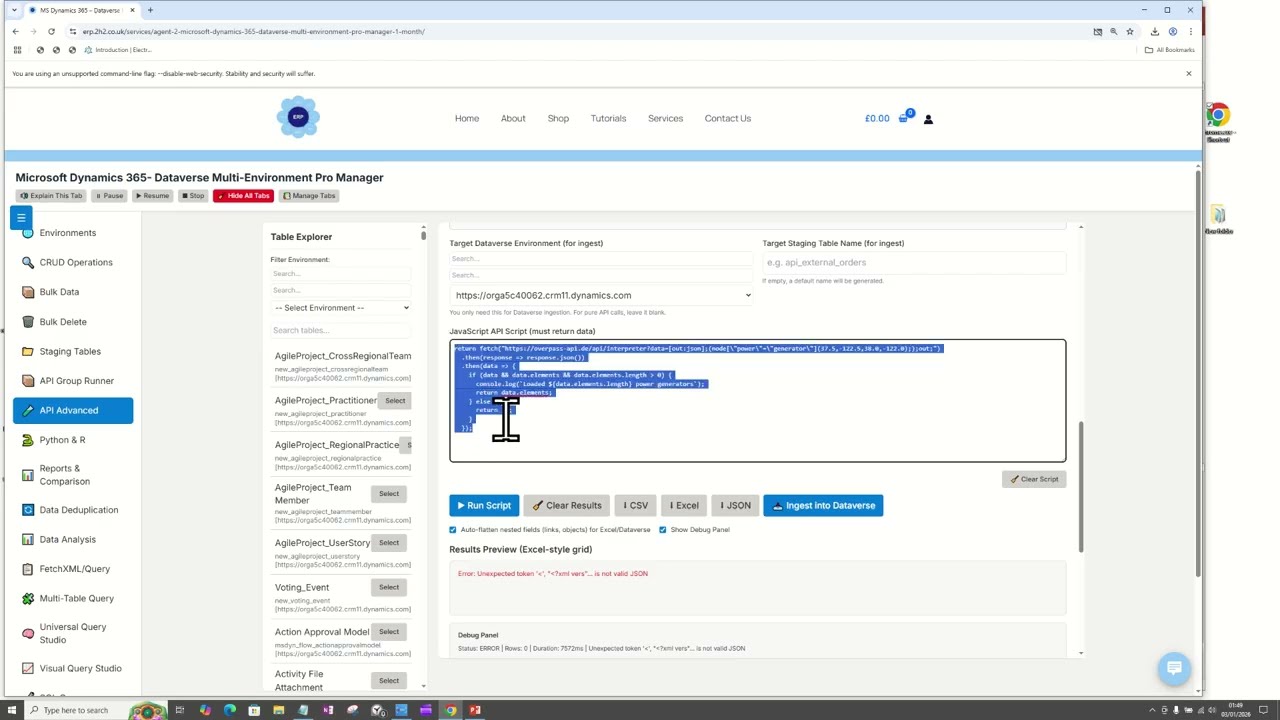Open the Target Dataverse Environment dropdown

click(602, 295)
